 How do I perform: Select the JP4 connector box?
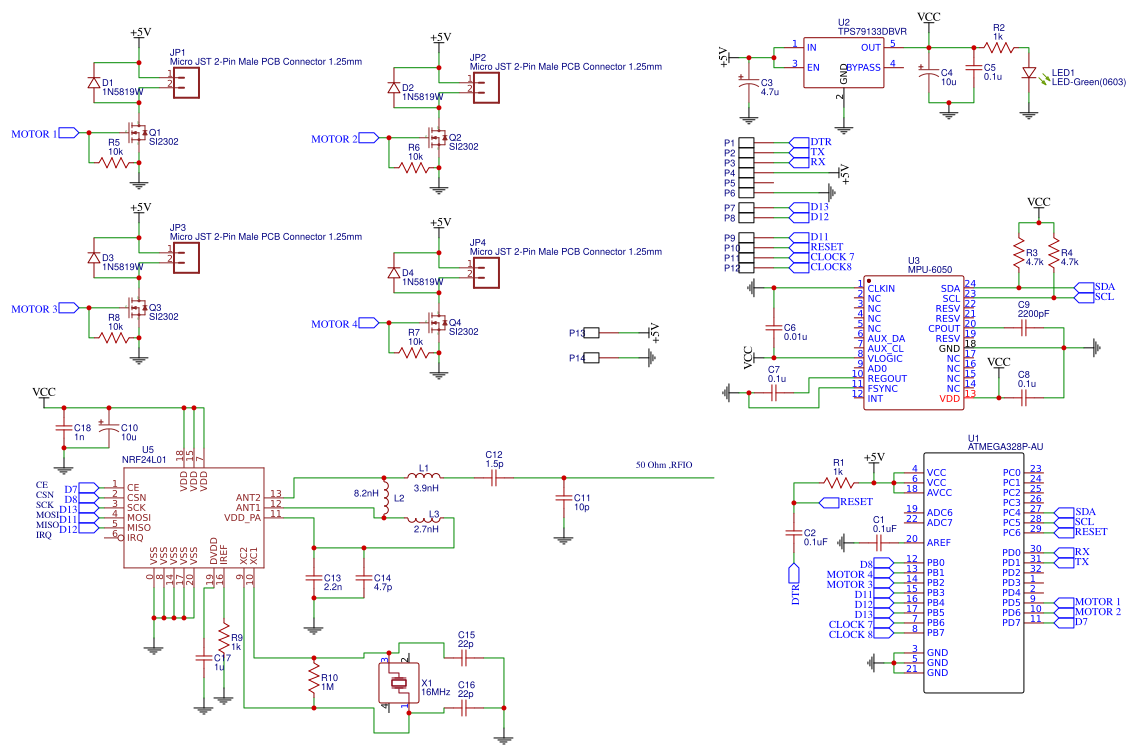point(486,273)
